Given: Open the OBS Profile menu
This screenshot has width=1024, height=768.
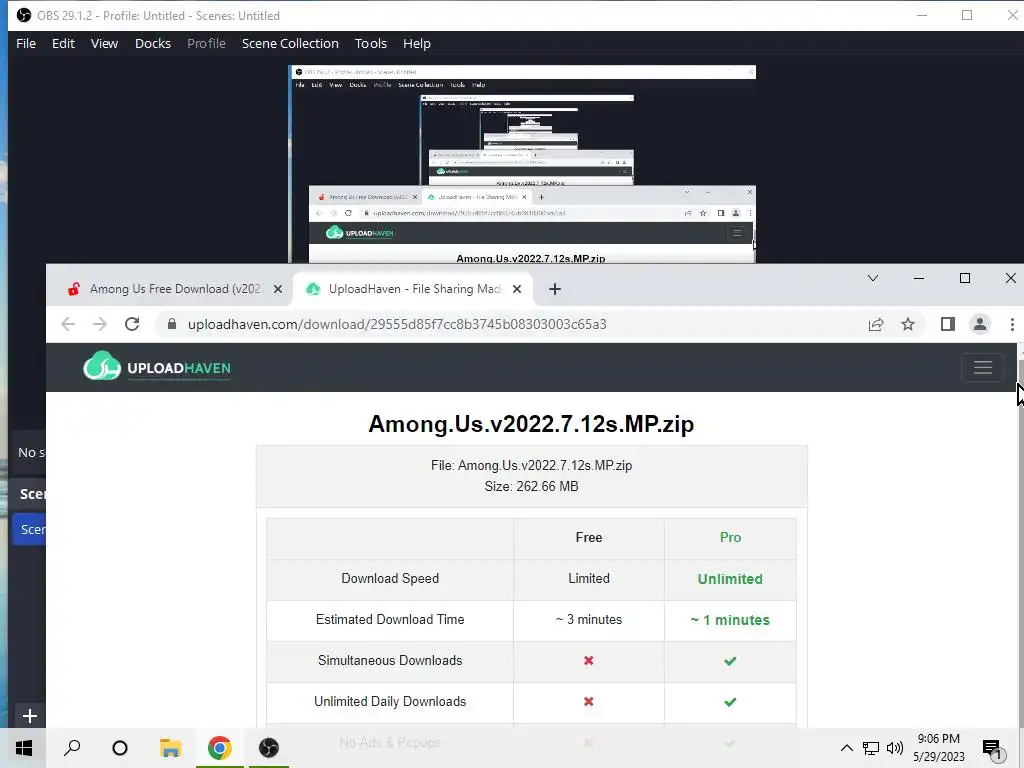Looking at the screenshot, I should pyautogui.click(x=206, y=44).
